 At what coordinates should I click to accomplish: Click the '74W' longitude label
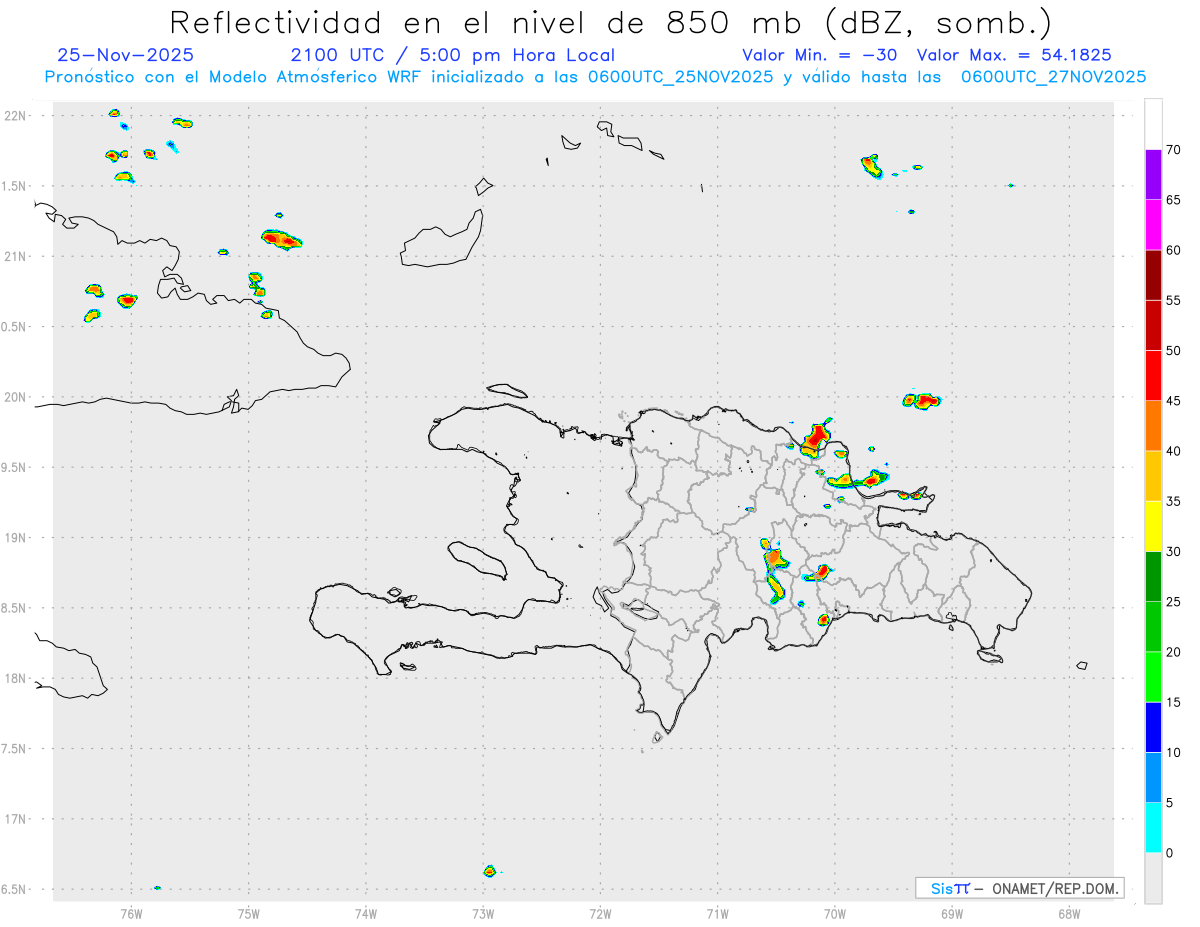coord(366,913)
